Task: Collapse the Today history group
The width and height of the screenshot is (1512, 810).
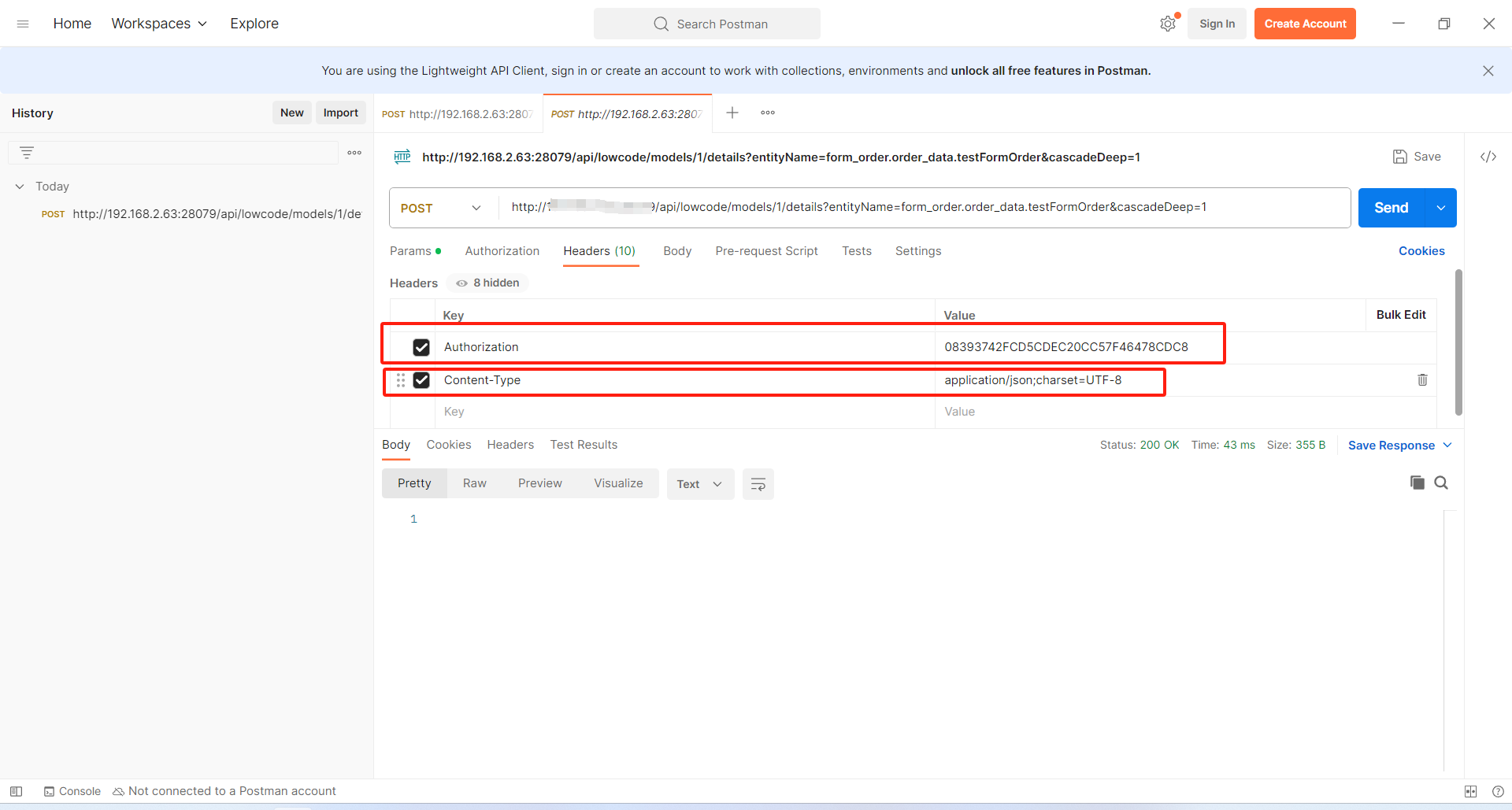Action: (20, 187)
